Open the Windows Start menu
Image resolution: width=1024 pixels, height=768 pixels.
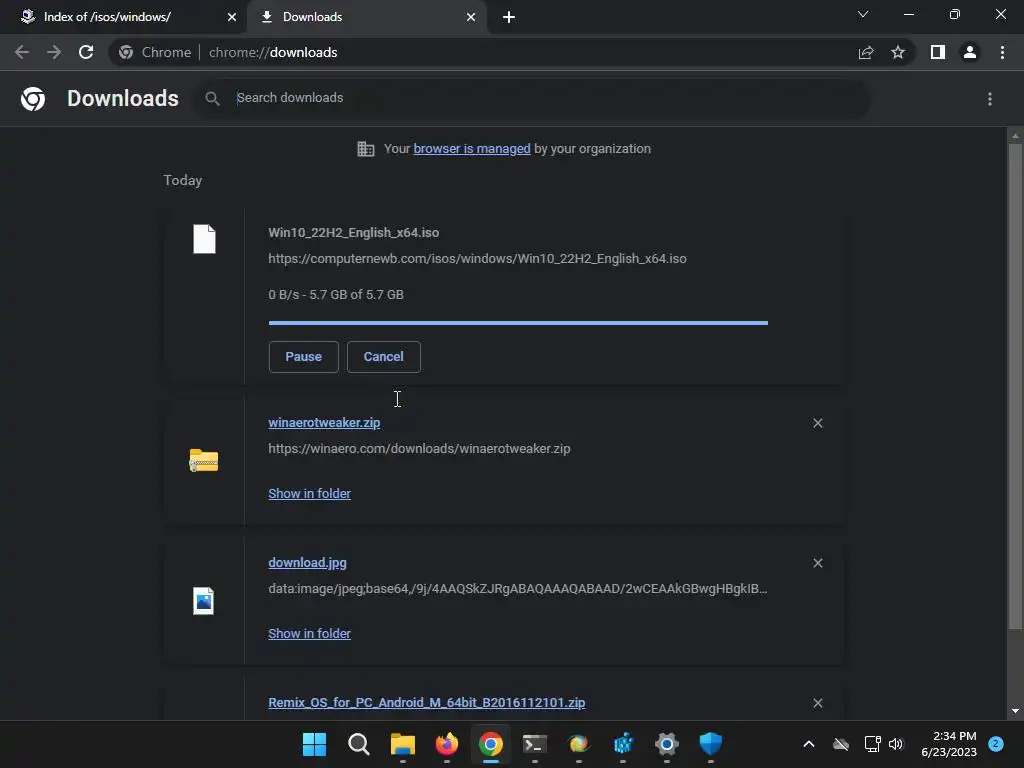(x=314, y=744)
